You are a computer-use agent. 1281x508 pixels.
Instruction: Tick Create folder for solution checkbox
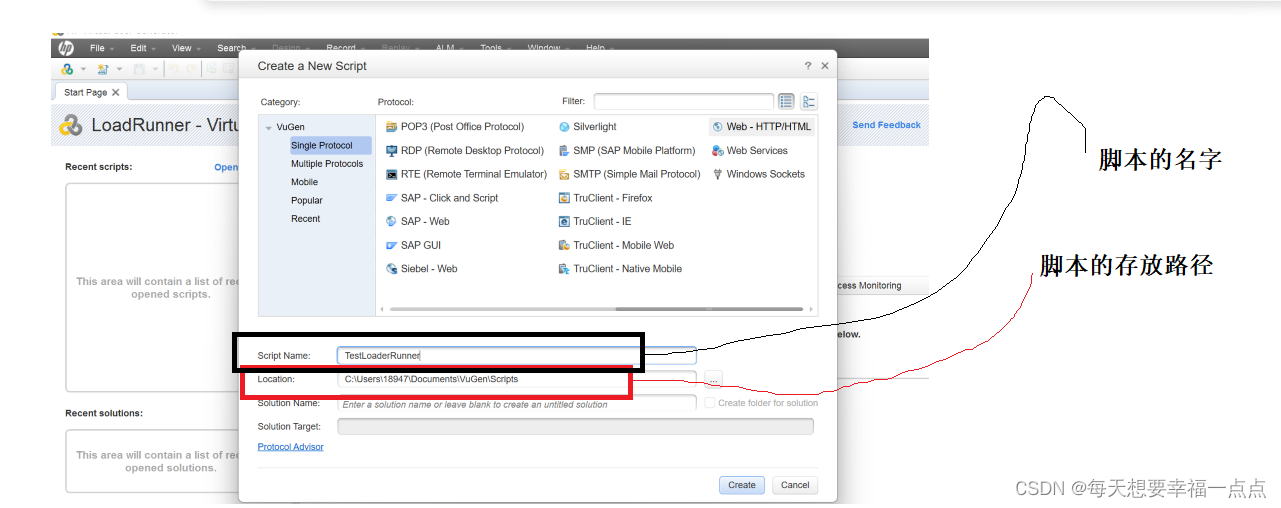coord(709,403)
